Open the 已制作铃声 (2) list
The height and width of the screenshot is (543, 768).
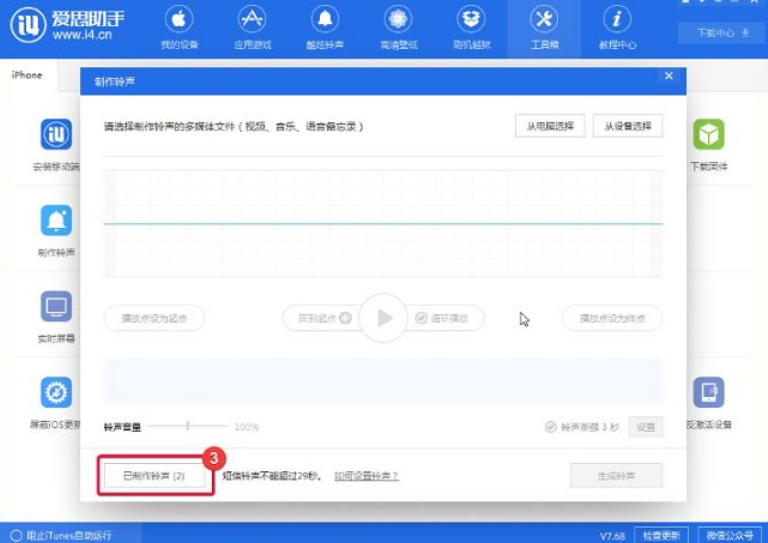click(154, 475)
